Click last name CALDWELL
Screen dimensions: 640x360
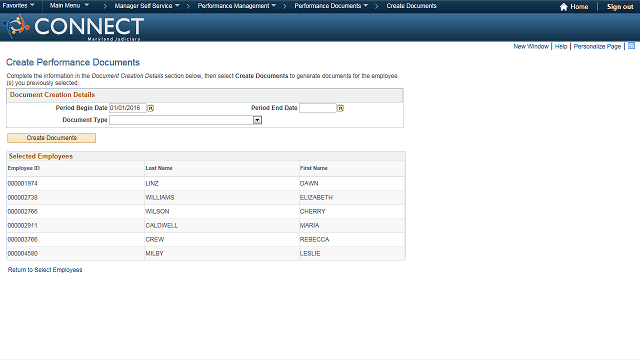pos(162,225)
